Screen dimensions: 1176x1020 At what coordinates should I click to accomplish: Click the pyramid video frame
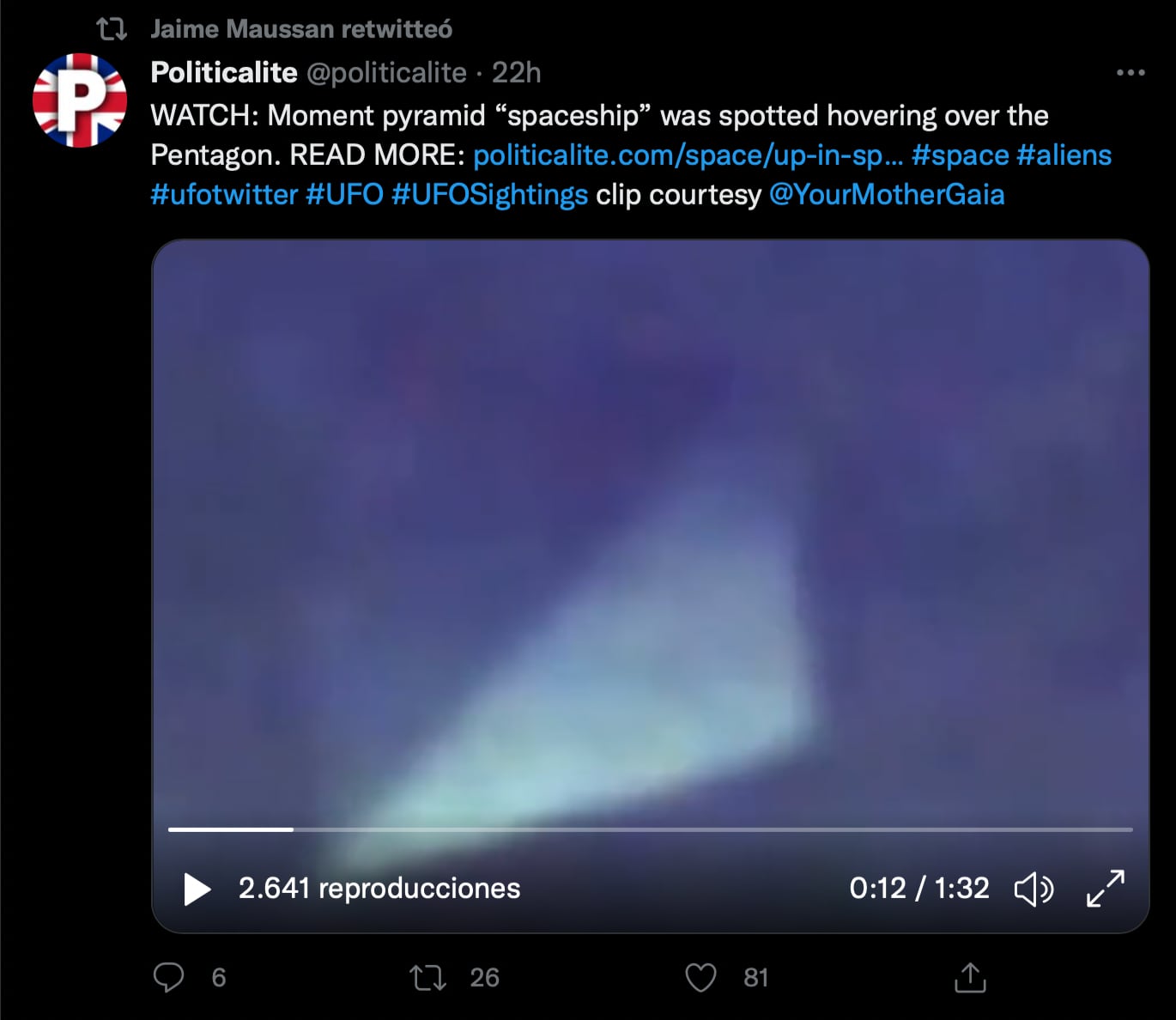pyautogui.click(x=651, y=532)
